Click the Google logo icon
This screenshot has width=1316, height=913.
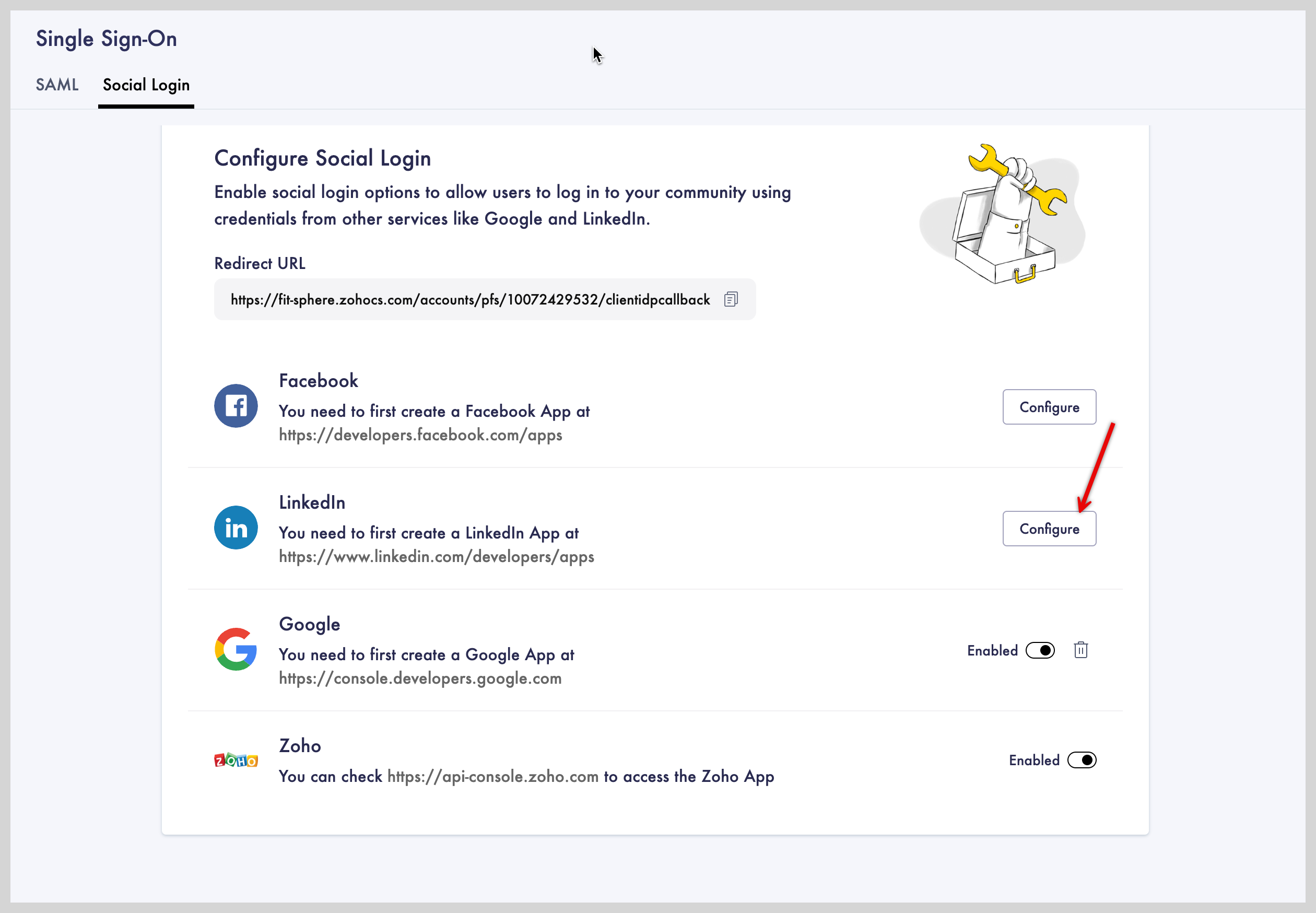click(236, 649)
